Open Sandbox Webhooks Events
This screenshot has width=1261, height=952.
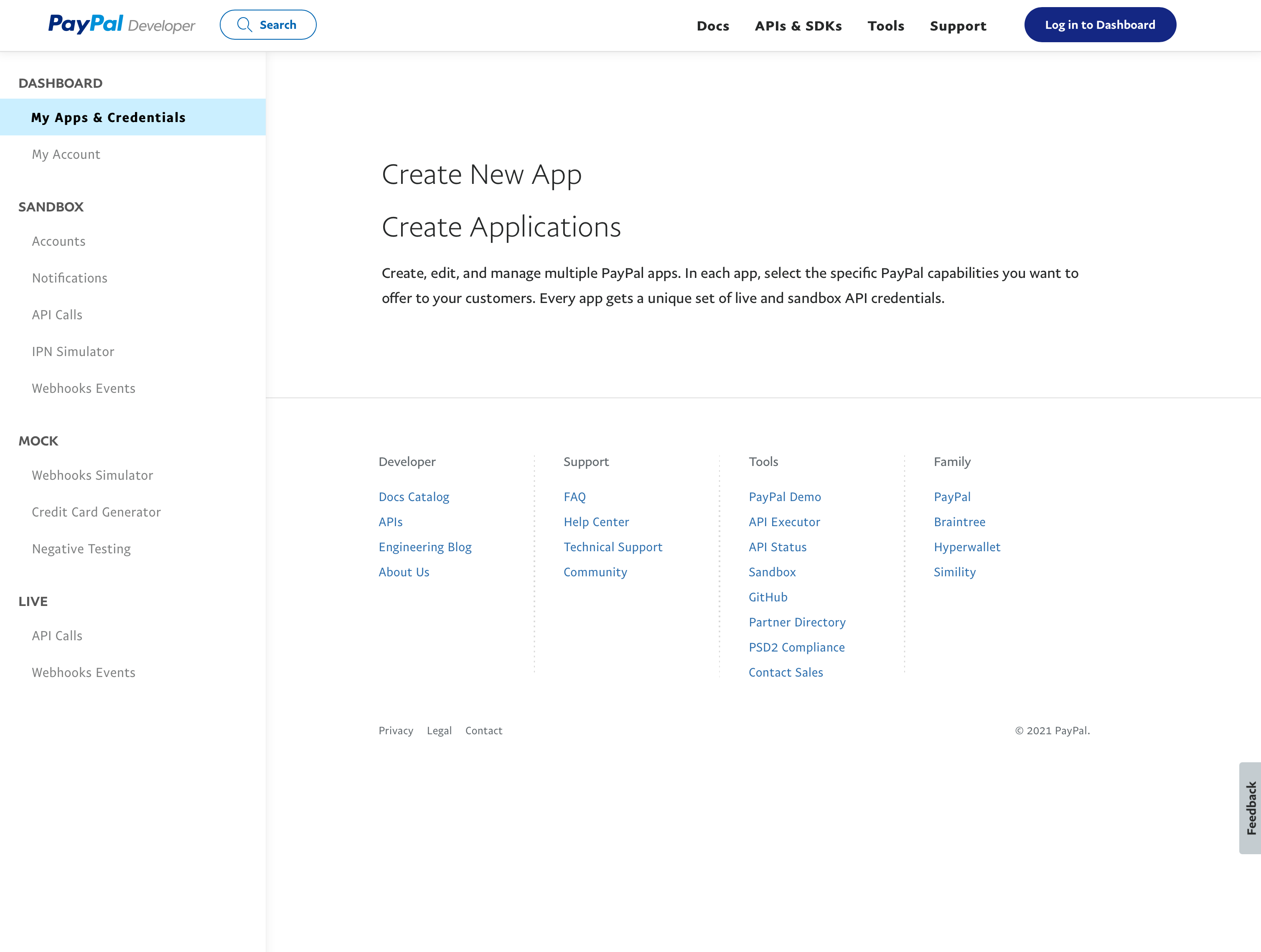84,388
